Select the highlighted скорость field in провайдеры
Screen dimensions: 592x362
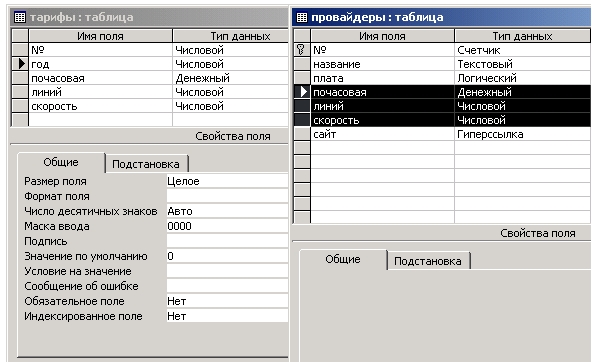coord(382,120)
